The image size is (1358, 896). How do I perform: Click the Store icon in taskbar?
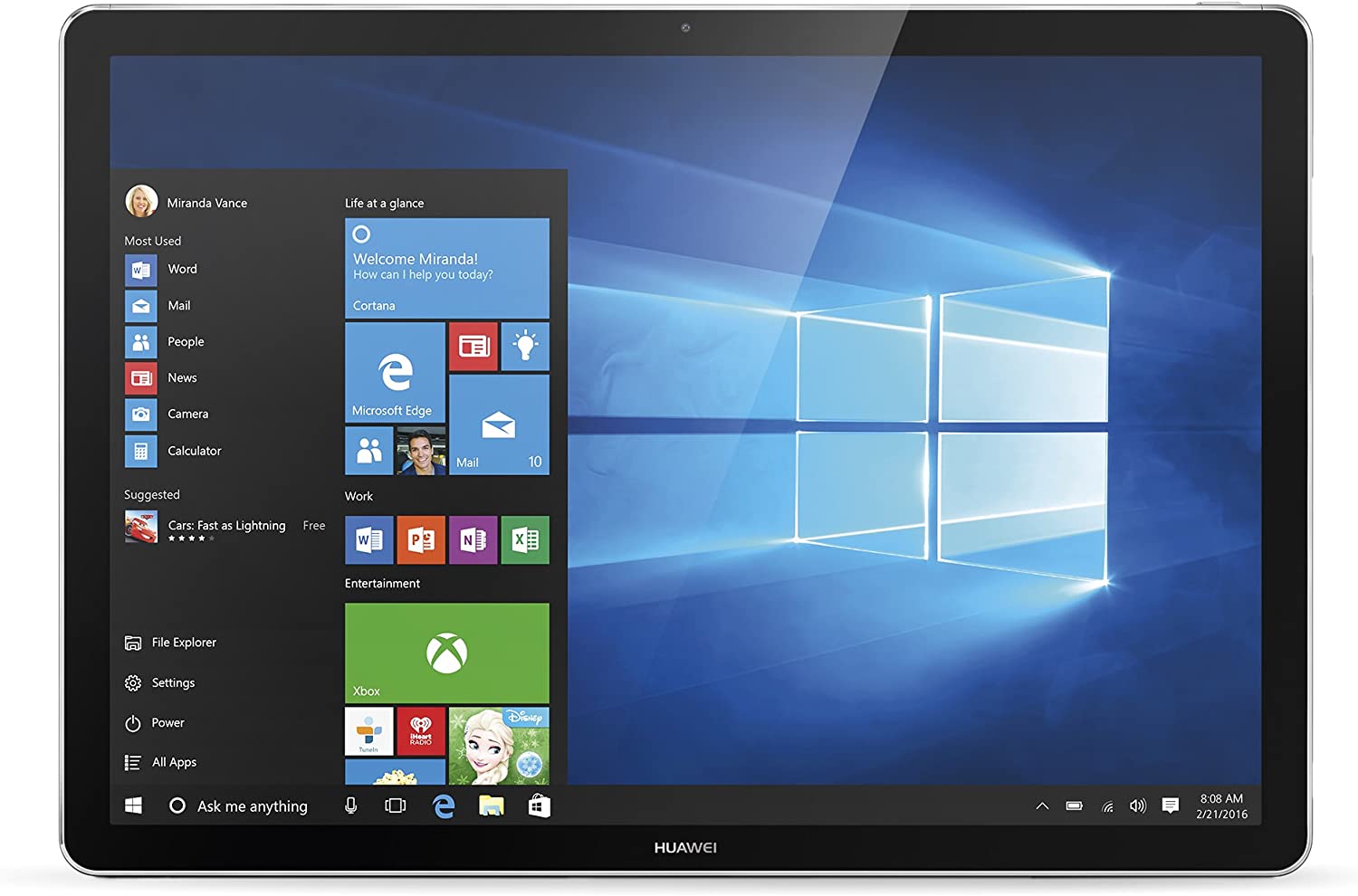[540, 805]
